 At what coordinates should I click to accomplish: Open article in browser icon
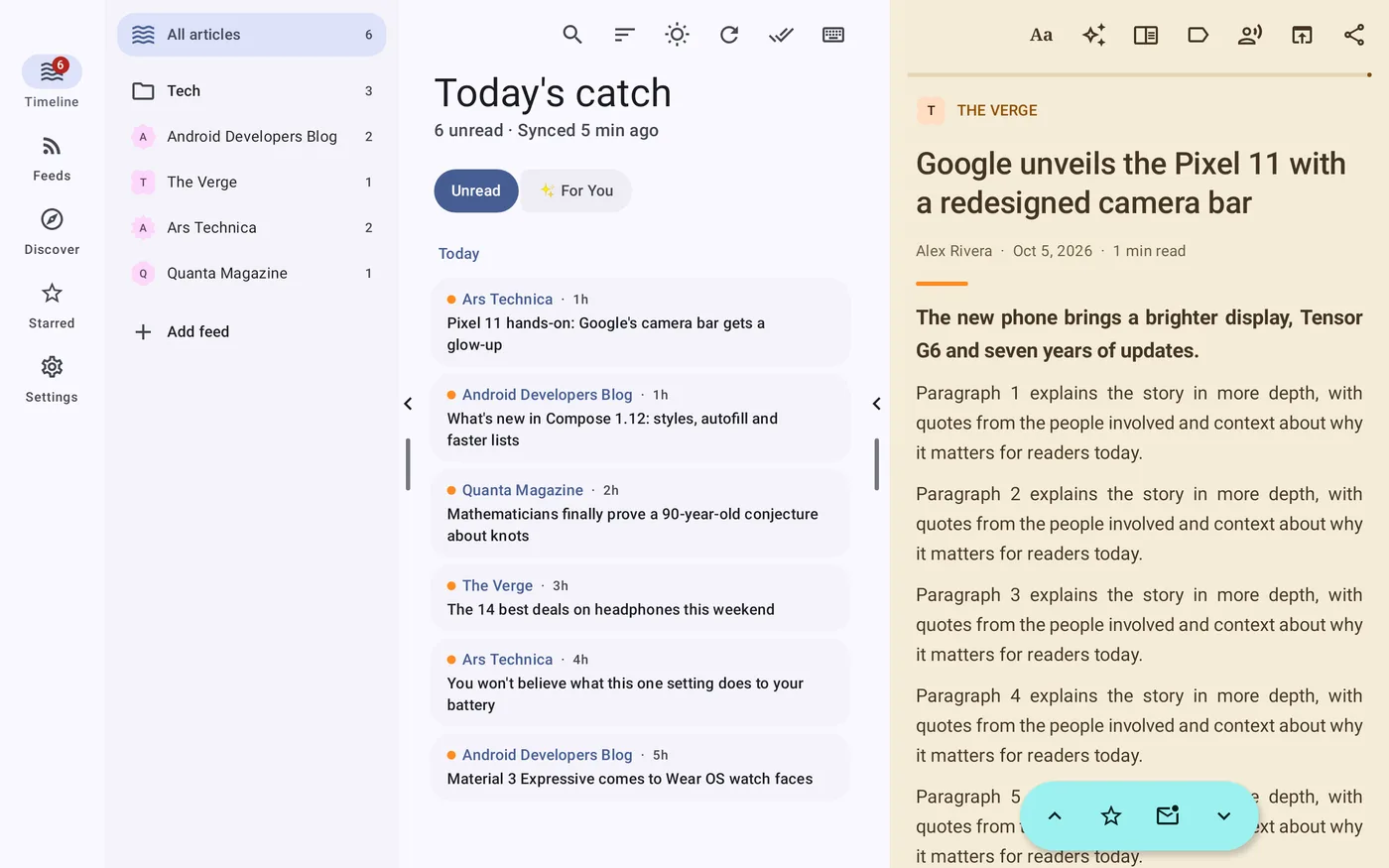1302,35
